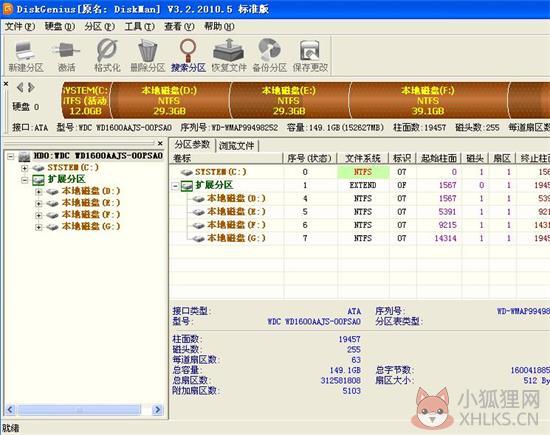550x435 pixels.
Task: Open the 文件(F) menu
Action: pyautogui.click(x=20, y=26)
